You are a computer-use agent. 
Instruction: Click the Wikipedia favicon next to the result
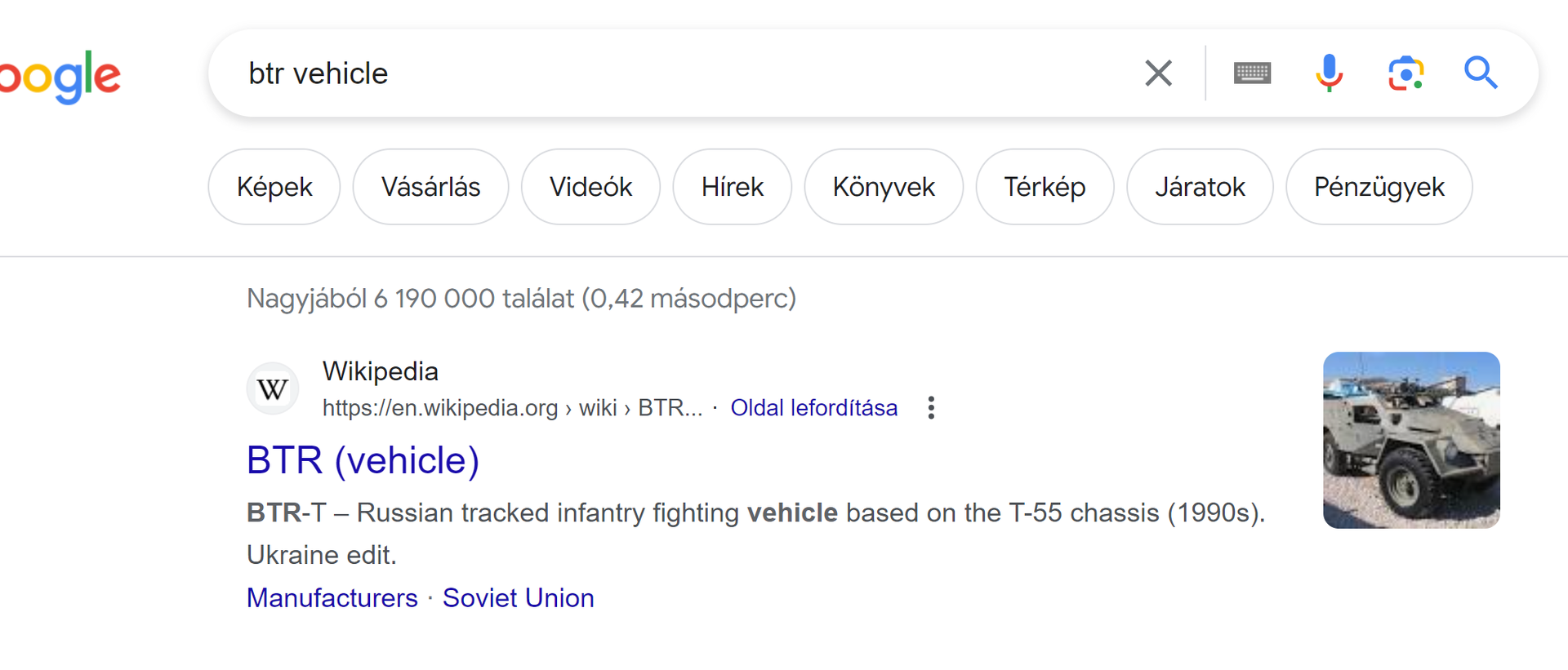273,389
